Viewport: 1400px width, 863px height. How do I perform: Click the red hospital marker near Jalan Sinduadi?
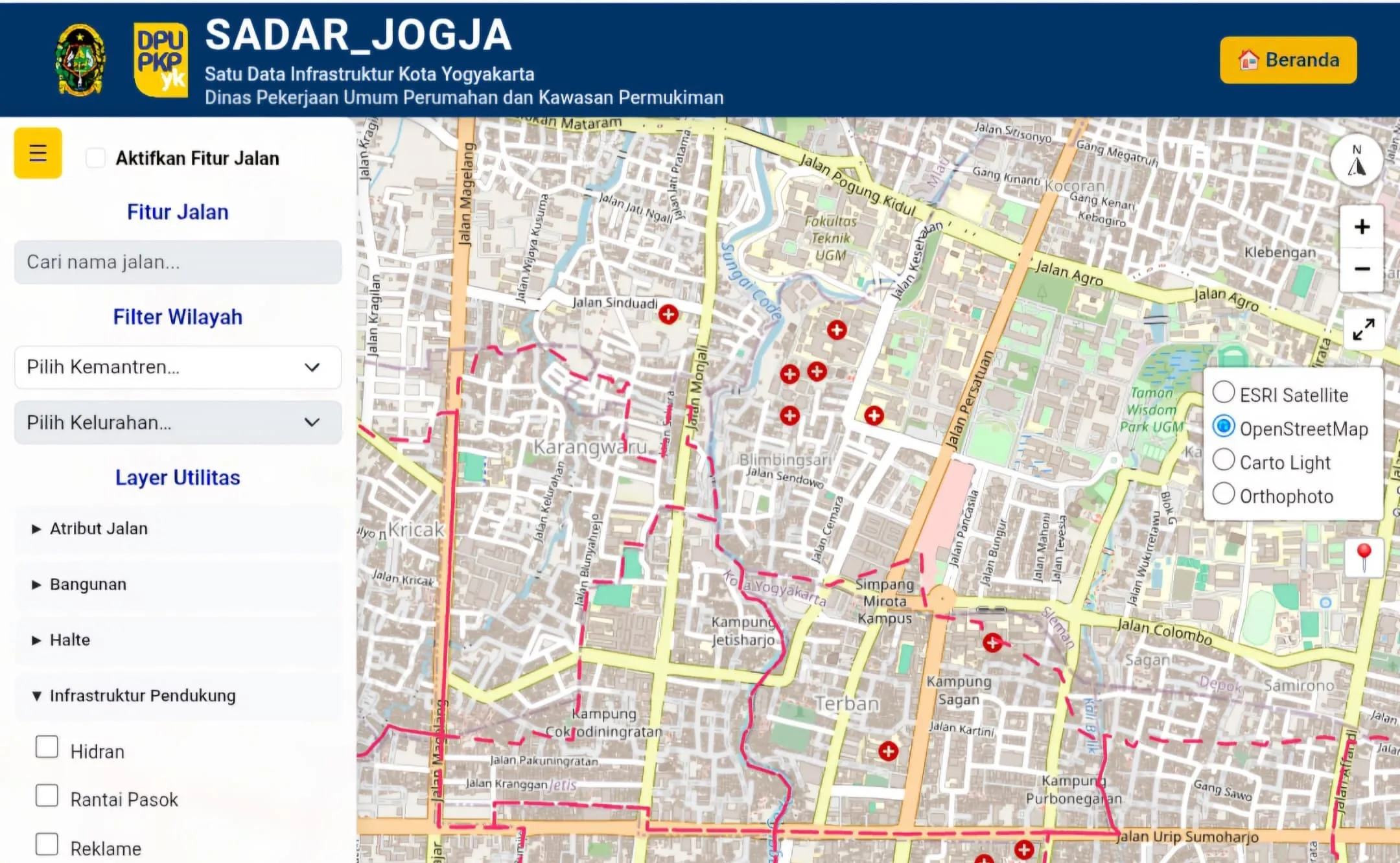point(668,314)
